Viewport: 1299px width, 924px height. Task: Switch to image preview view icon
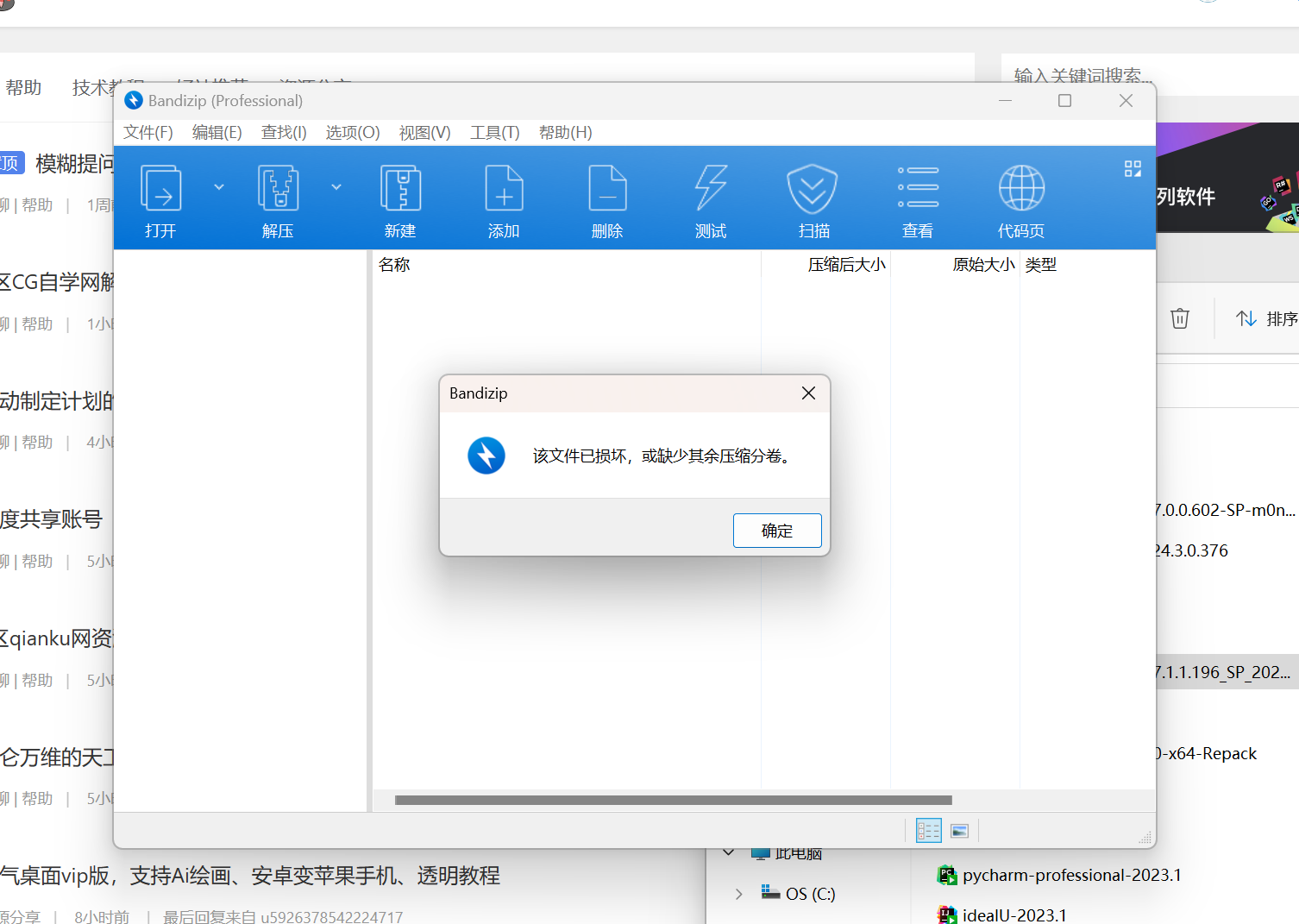959,831
